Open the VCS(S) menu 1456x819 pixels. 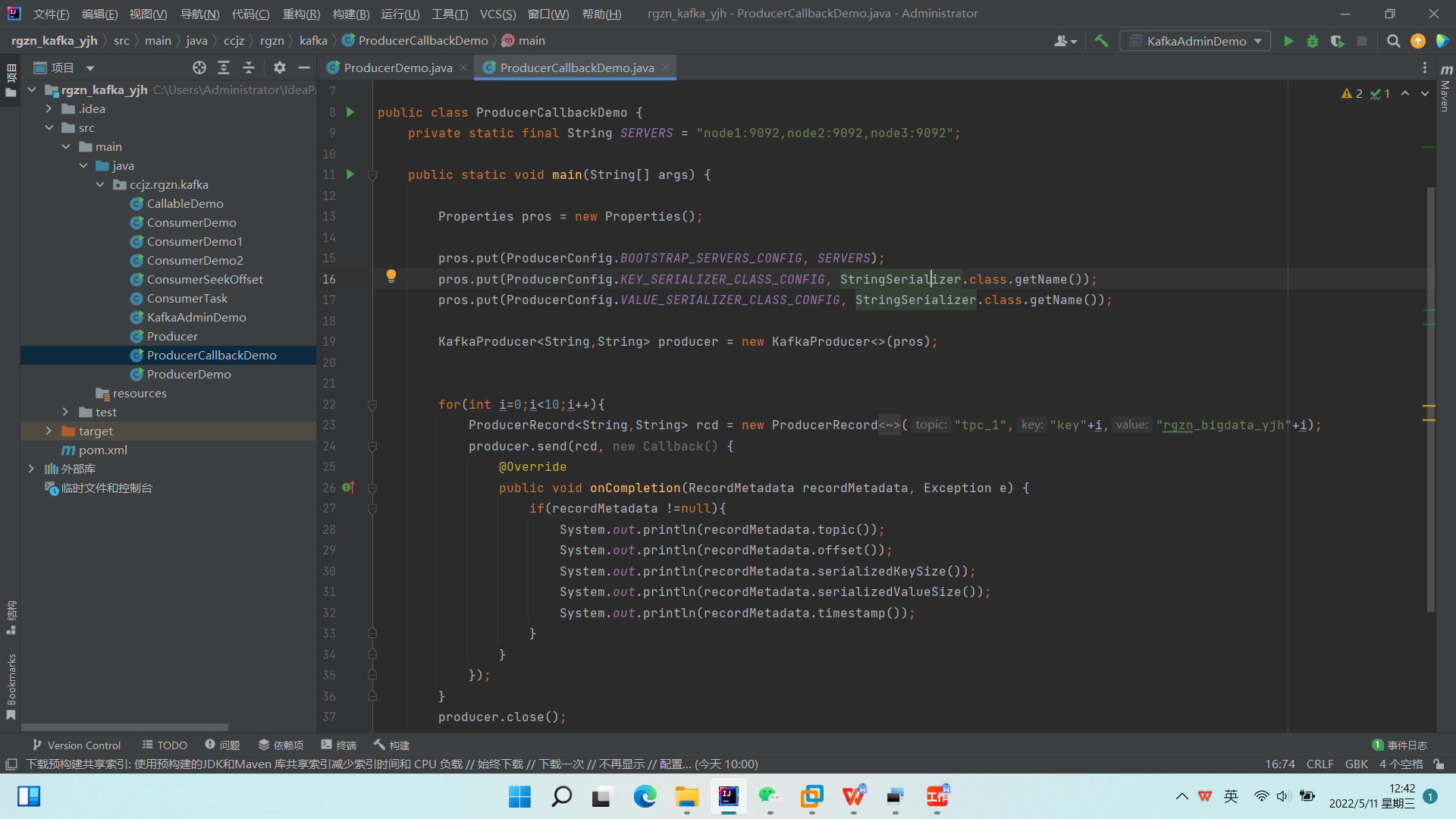[497, 14]
